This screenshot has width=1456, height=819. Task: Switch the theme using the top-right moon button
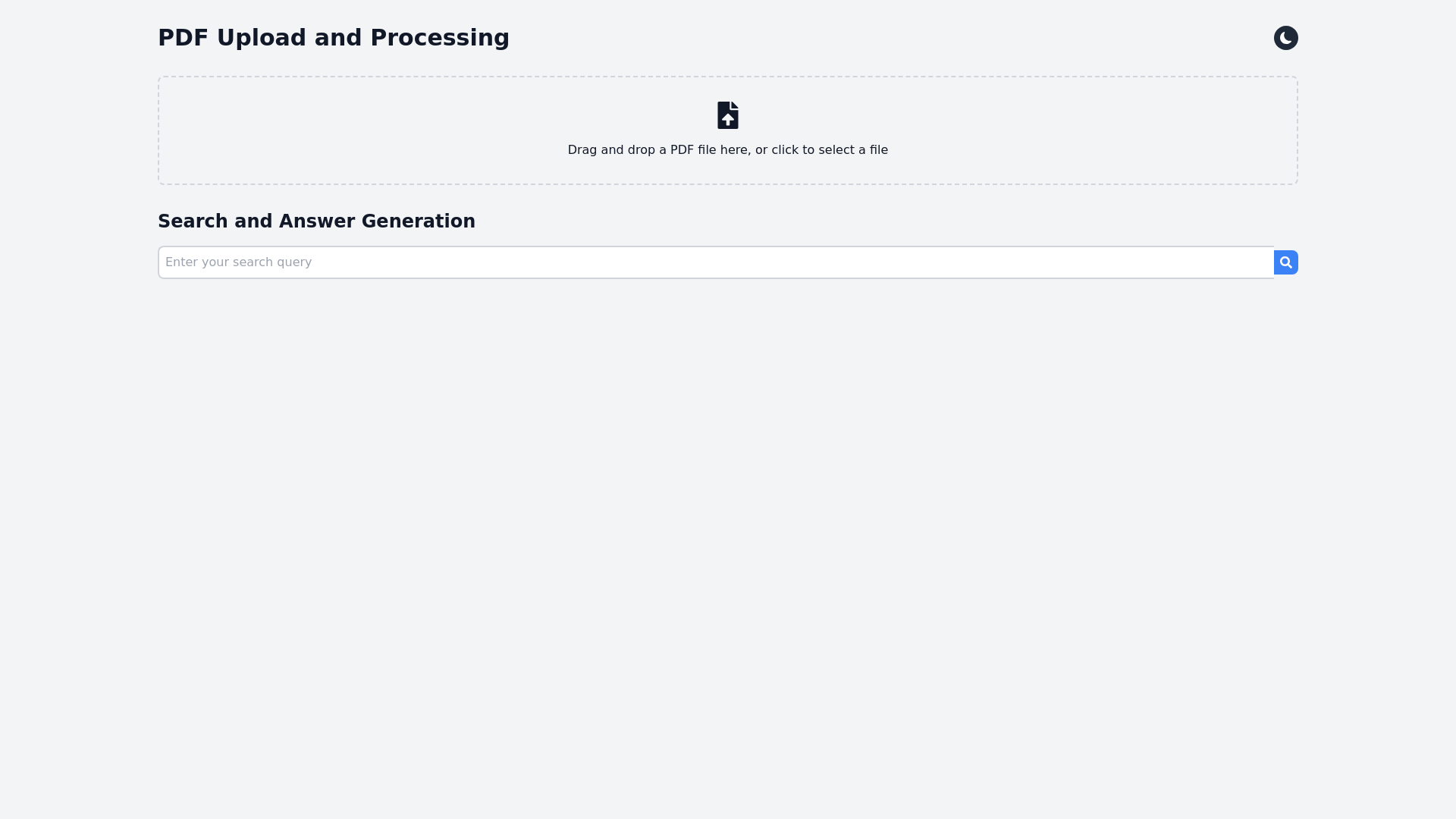tap(1285, 38)
